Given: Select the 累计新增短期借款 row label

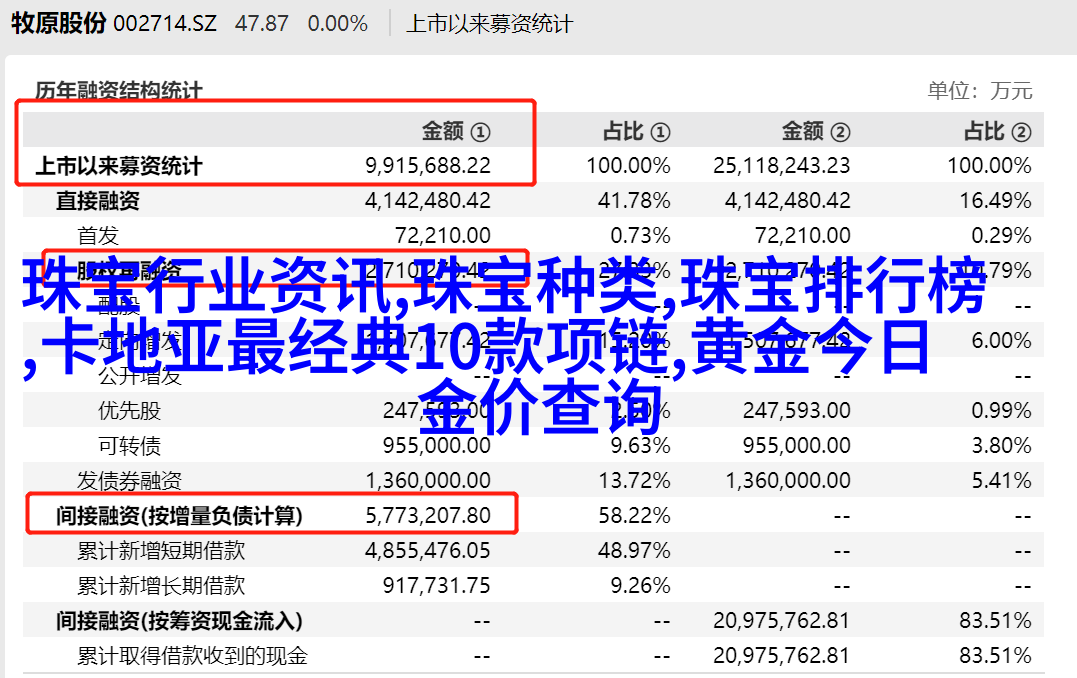Looking at the screenshot, I should click(x=161, y=551).
